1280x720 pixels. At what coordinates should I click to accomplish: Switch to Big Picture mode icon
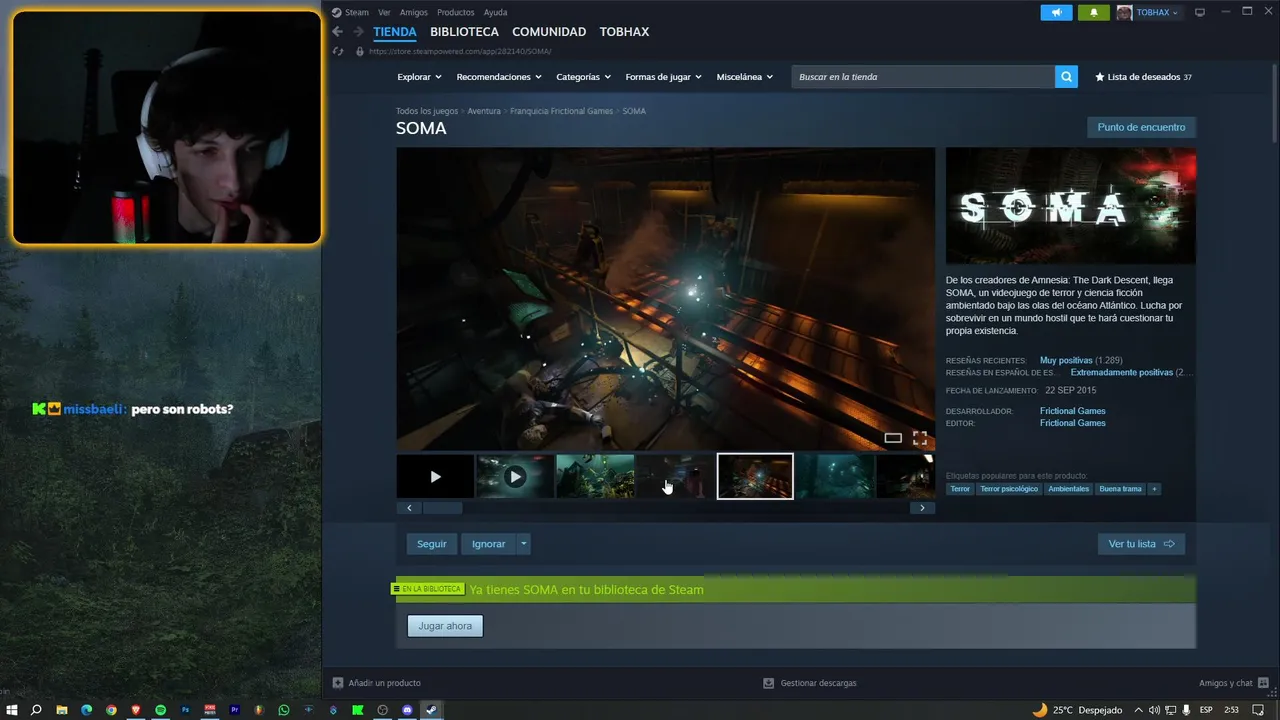[x=1200, y=12]
